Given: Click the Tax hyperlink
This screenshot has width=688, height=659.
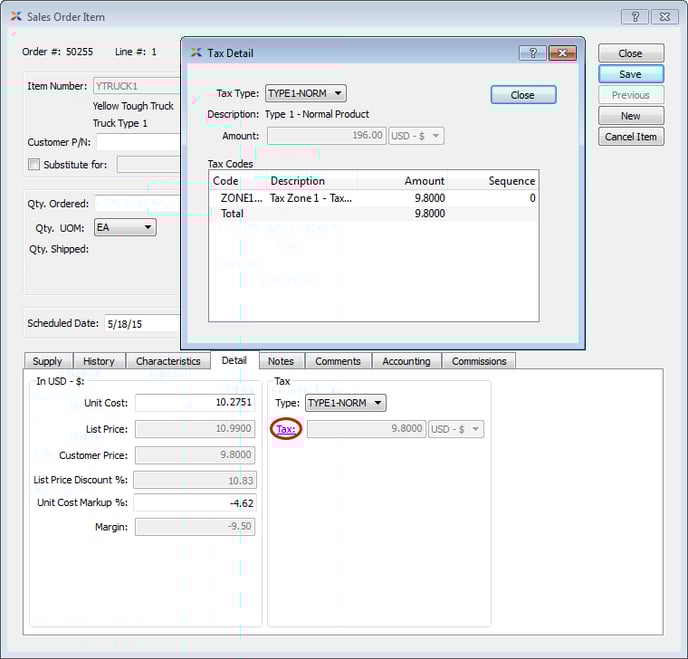Looking at the screenshot, I should 285,429.
